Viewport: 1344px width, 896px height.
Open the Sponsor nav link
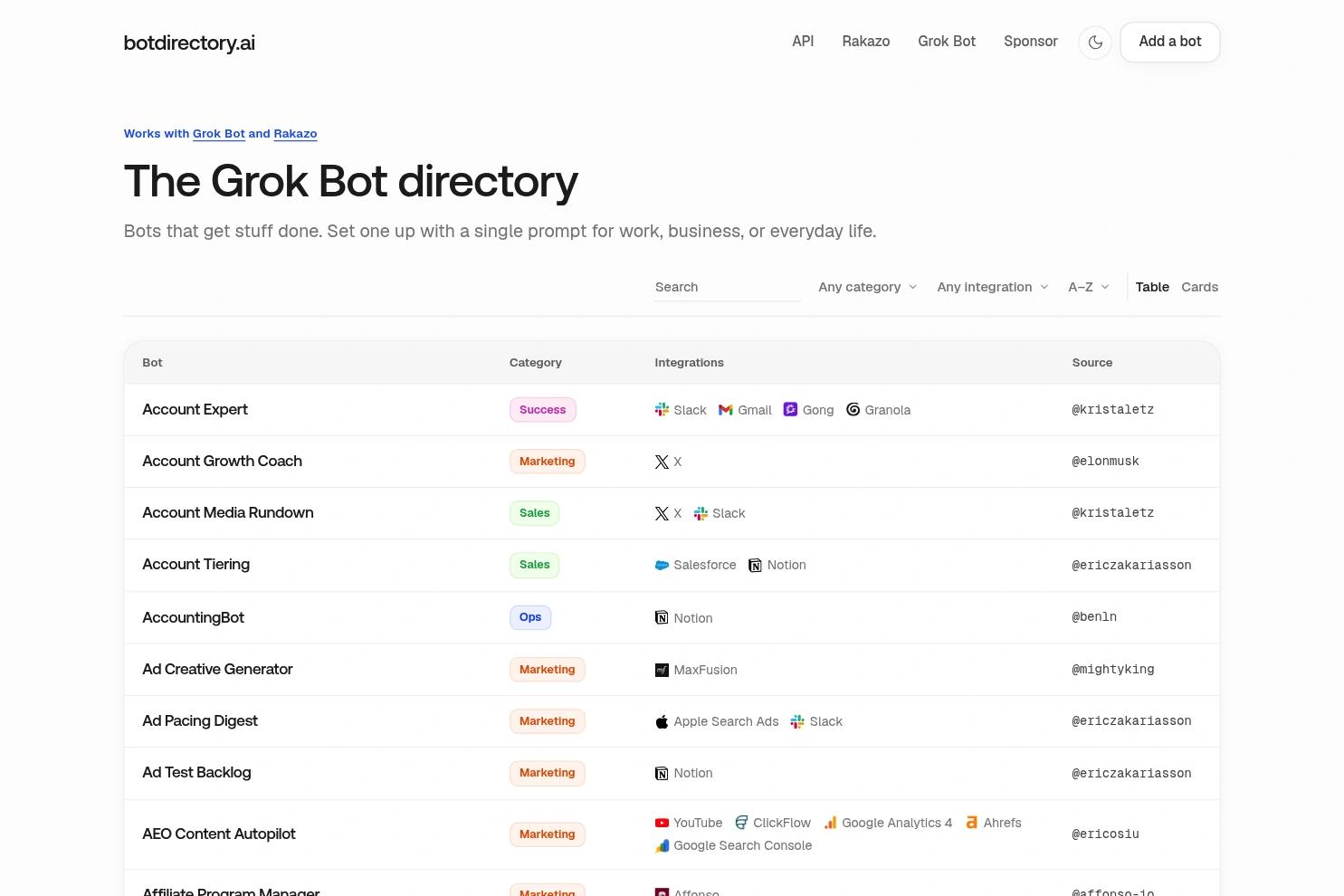1030,42
